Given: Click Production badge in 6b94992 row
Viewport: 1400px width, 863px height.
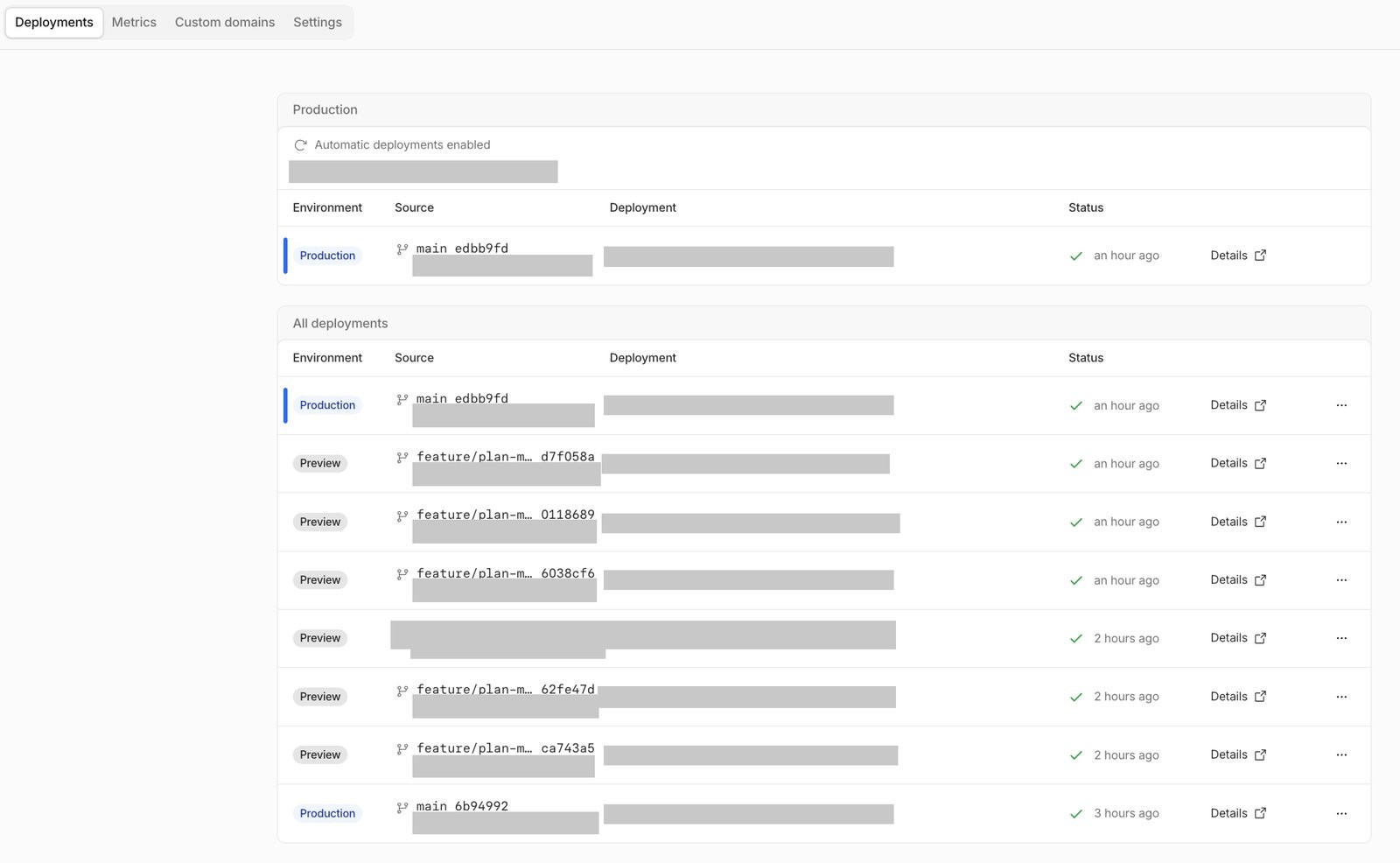Looking at the screenshot, I should (x=327, y=813).
